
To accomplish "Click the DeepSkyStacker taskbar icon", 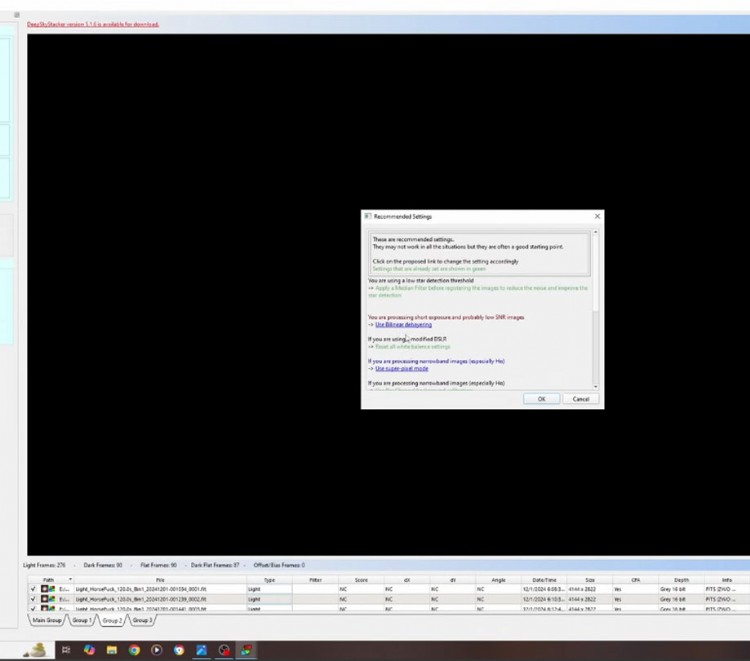I will (x=246, y=649).
